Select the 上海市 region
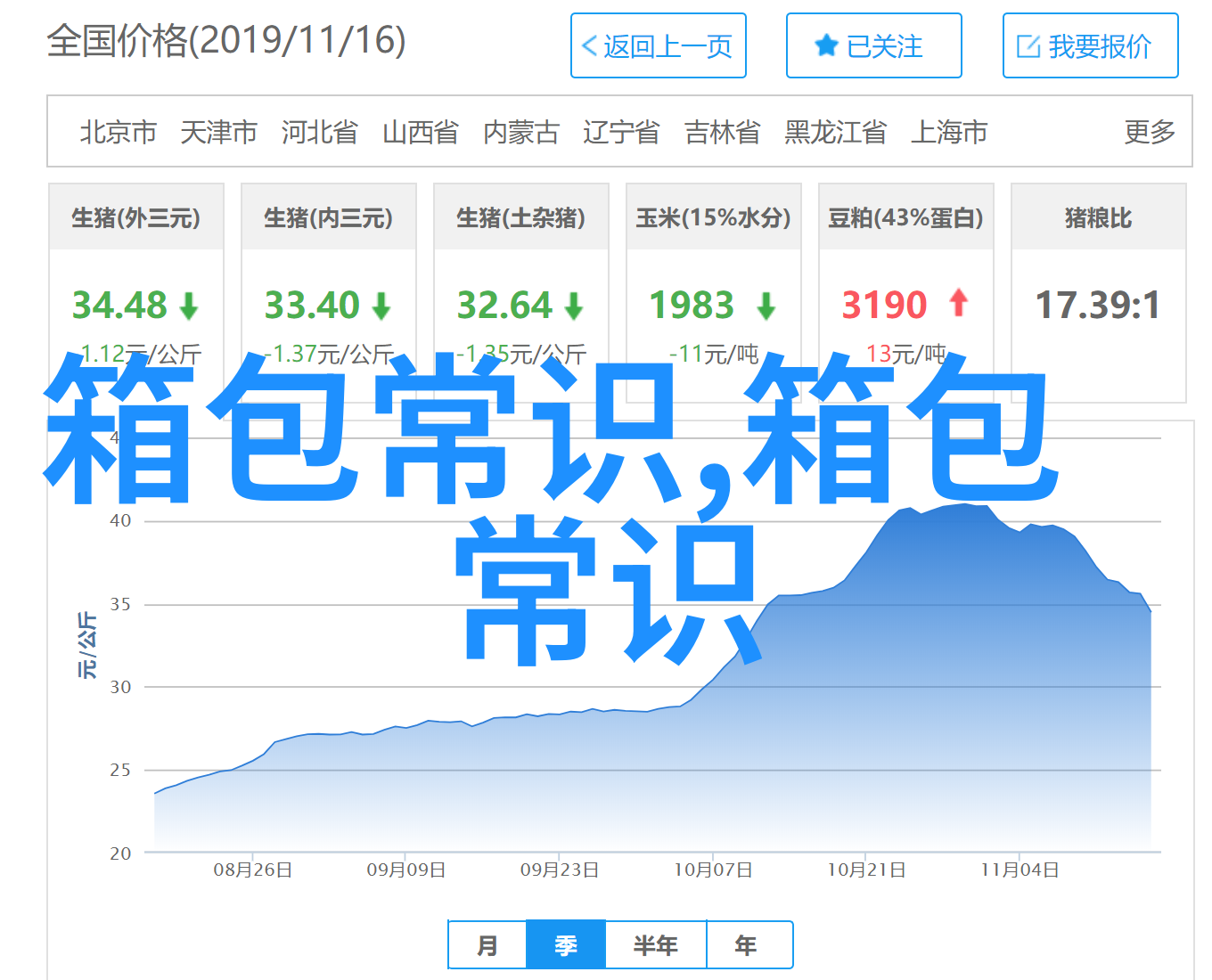1212x980 pixels. [x=949, y=132]
